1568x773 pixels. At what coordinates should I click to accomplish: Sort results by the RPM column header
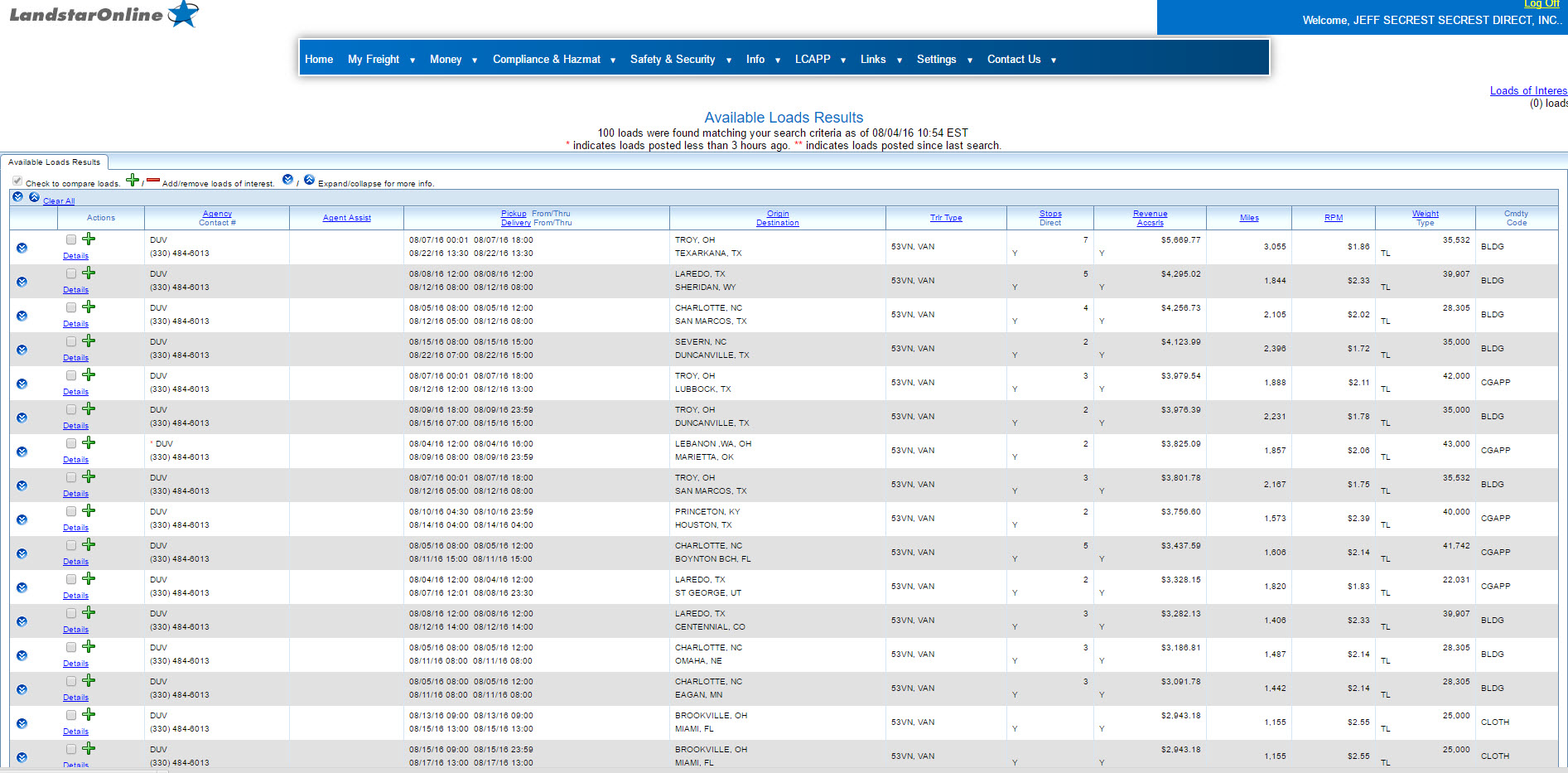click(1333, 217)
